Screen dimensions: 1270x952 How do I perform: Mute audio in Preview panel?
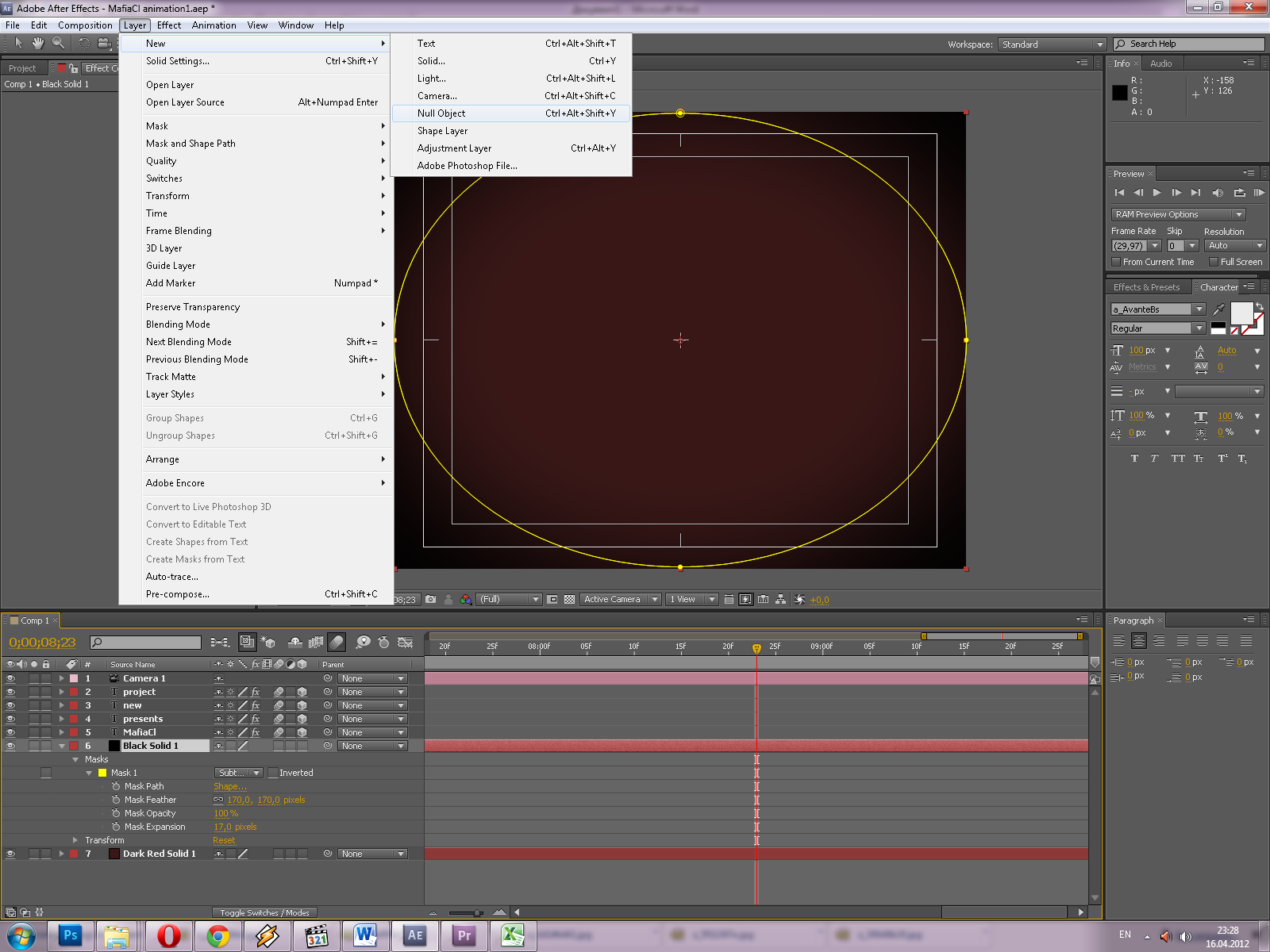(x=1218, y=193)
